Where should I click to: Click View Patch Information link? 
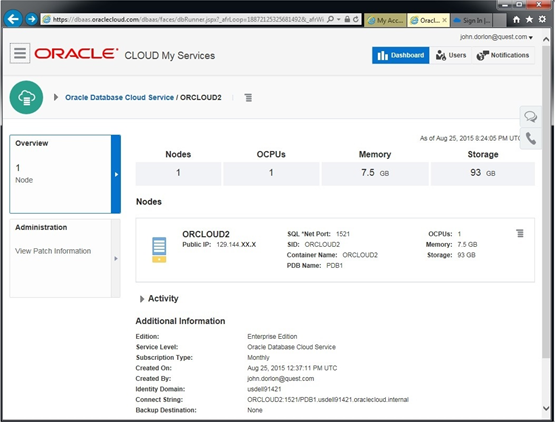(53, 251)
